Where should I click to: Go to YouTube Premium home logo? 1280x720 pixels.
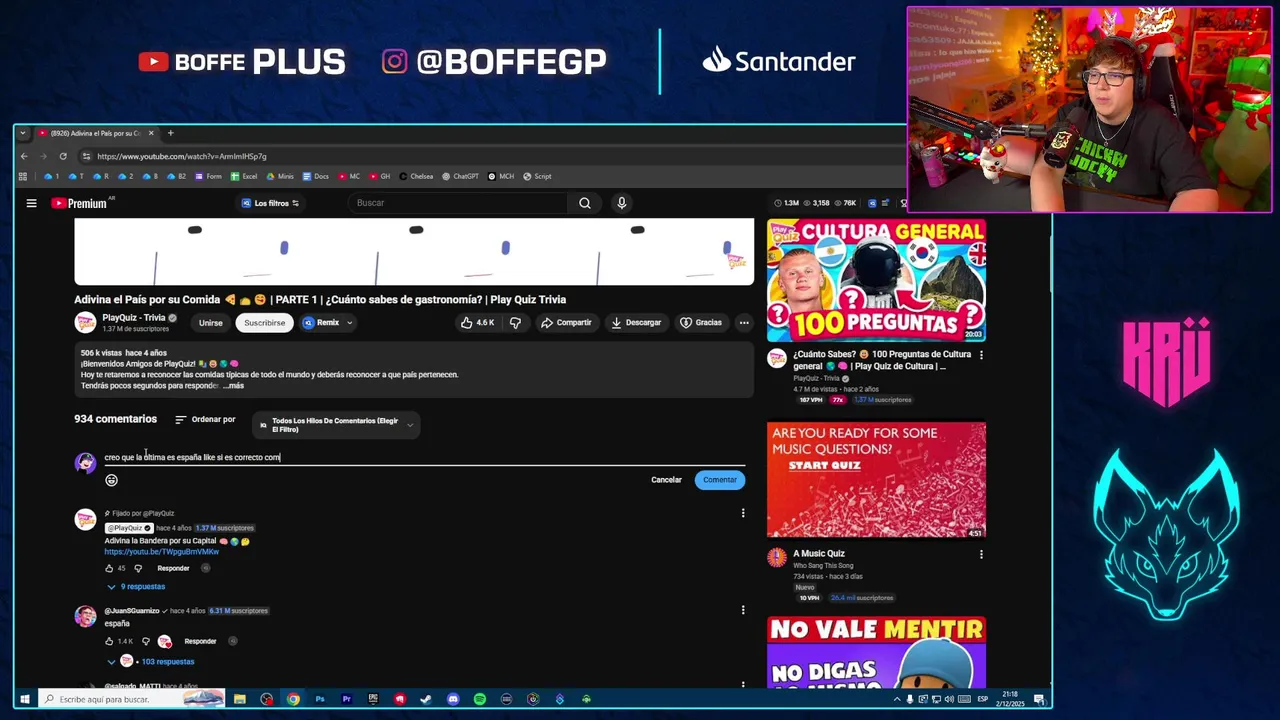tap(80, 203)
